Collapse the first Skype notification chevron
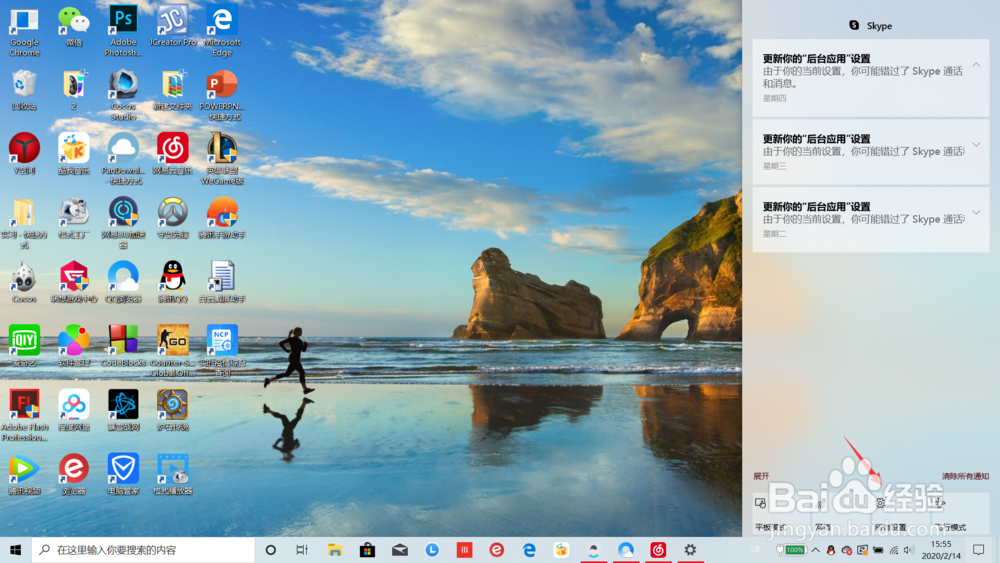Image resolution: width=1000 pixels, height=563 pixels. (976, 65)
